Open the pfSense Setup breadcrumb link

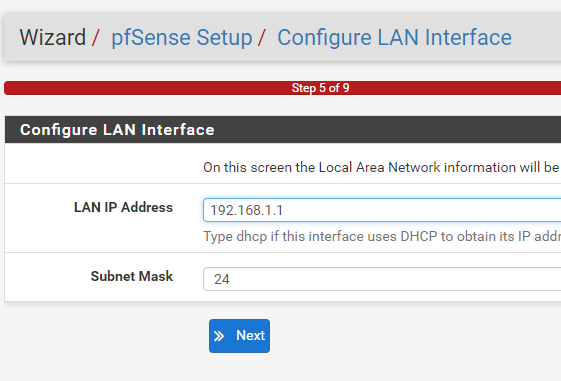(182, 38)
